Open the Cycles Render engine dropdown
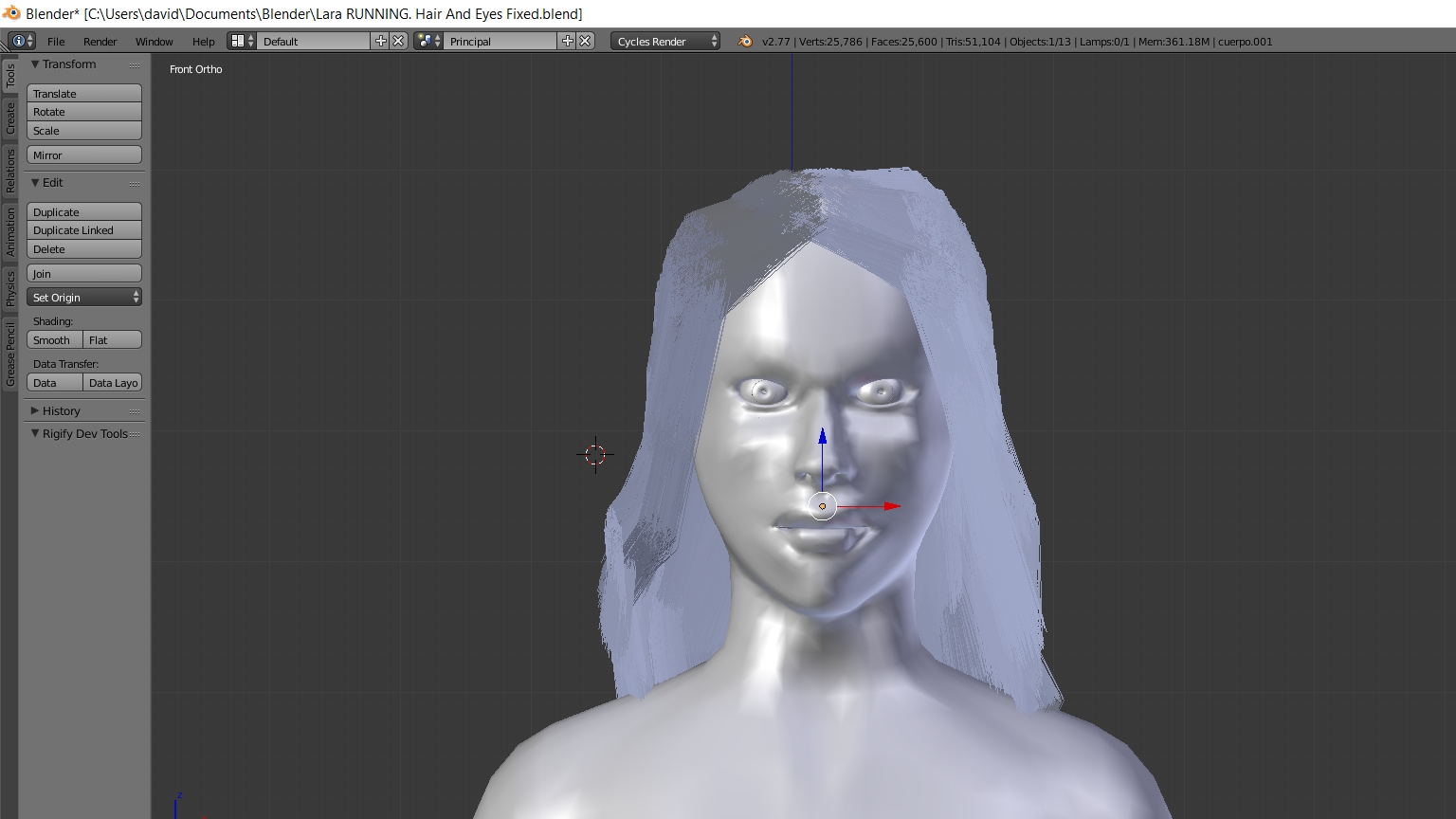The width and height of the screenshot is (1456, 819). pyautogui.click(x=664, y=41)
